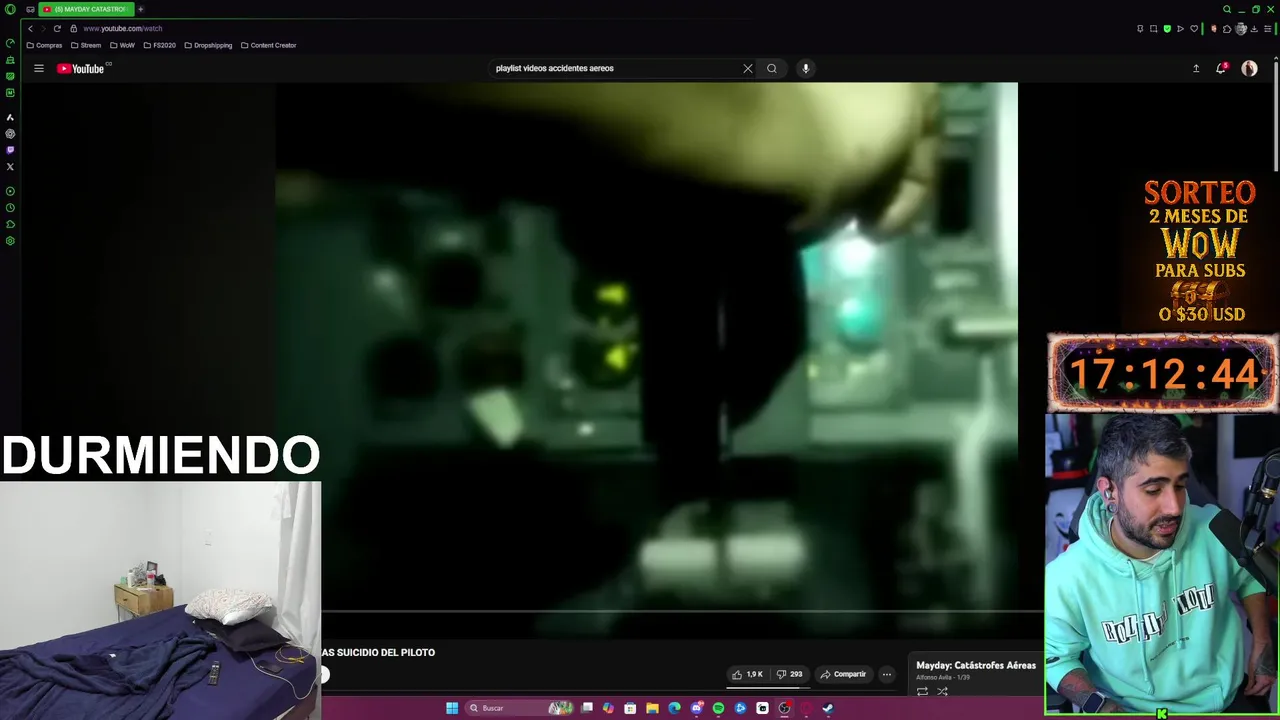Toggle playlist loop icon
1280x720 pixels.
(922, 691)
